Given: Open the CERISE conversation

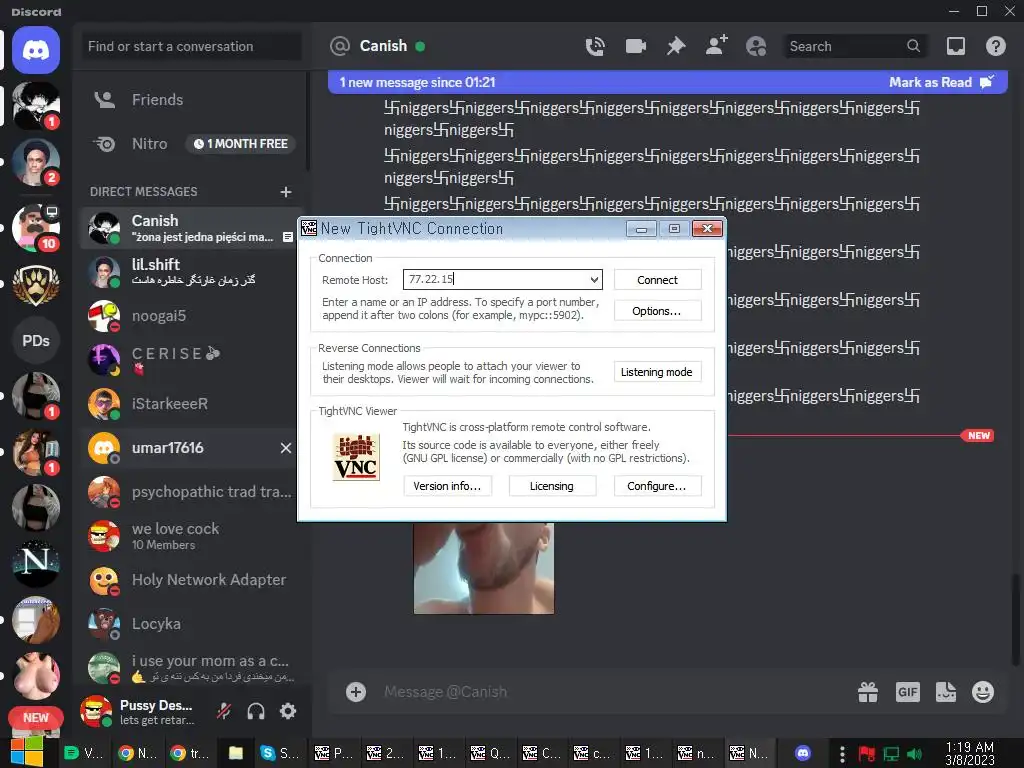Looking at the screenshot, I should point(189,360).
